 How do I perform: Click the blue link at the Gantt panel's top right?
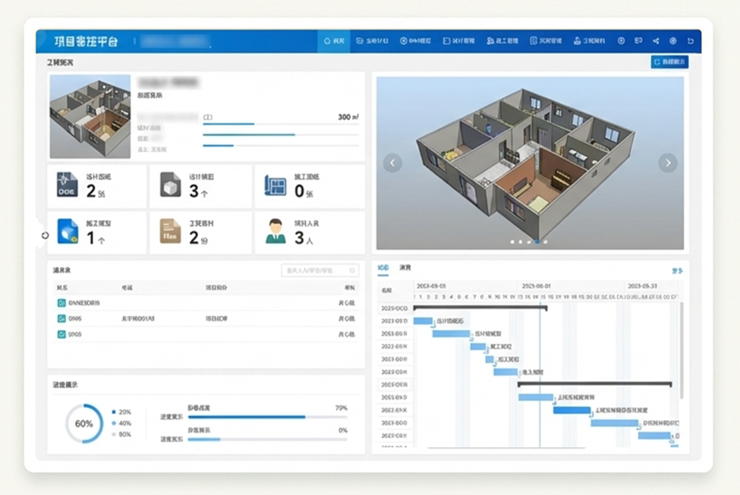(x=677, y=270)
